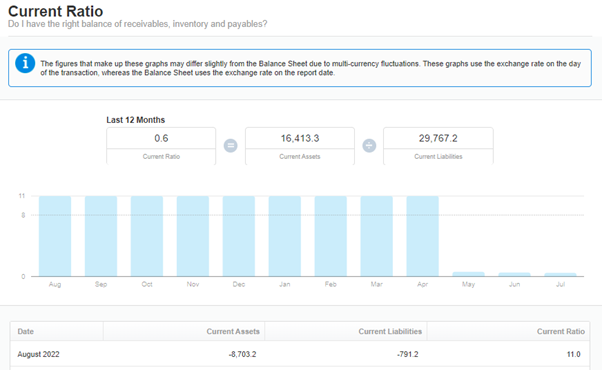Click the Feb bar in the chart
Viewport: 602px width, 370px height.
tap(331, 236)
